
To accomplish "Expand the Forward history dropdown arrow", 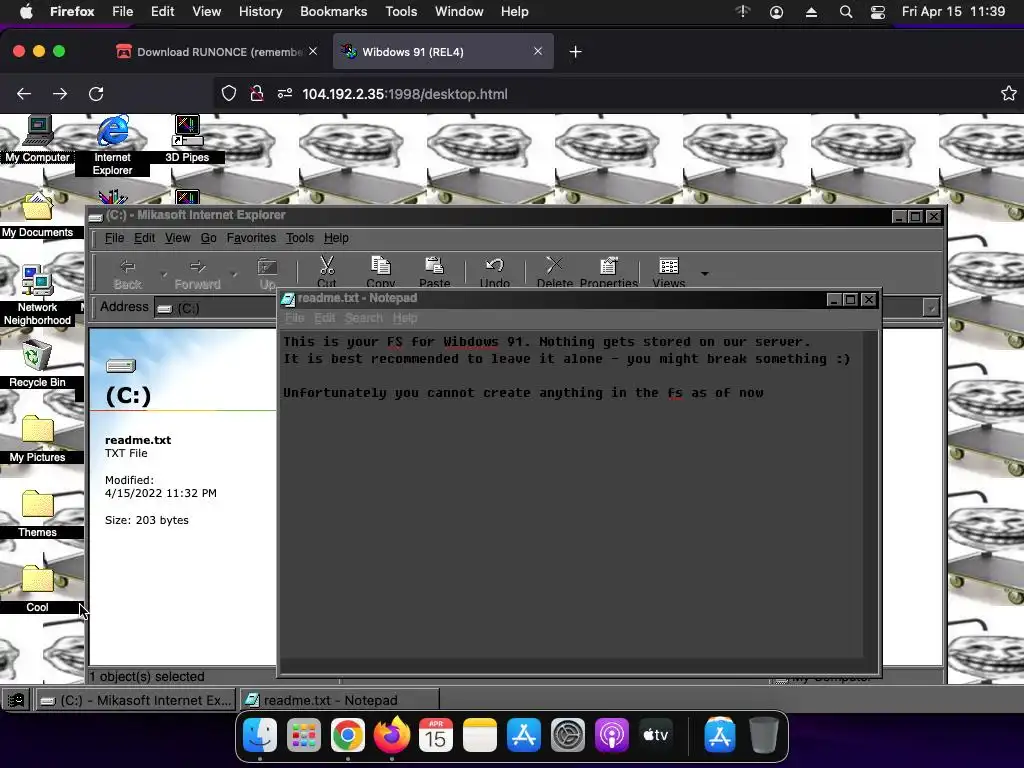I will [x=234, y=274].
